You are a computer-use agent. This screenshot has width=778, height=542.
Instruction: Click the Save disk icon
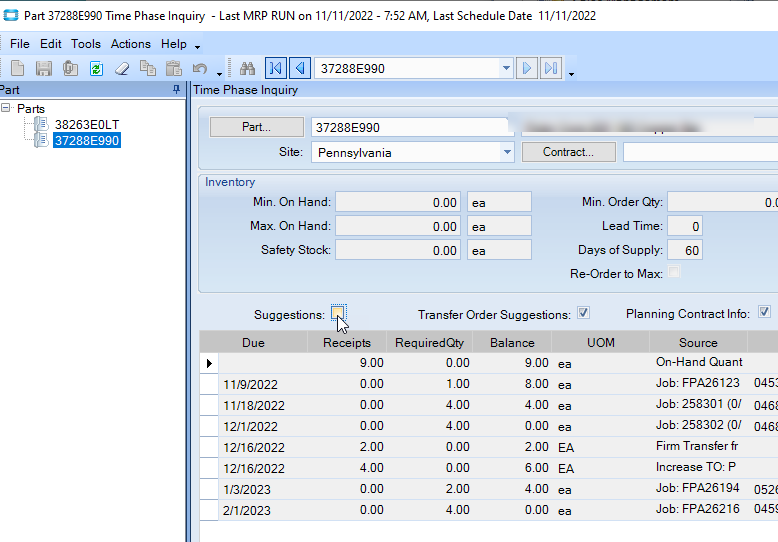(x=44, y=68)
